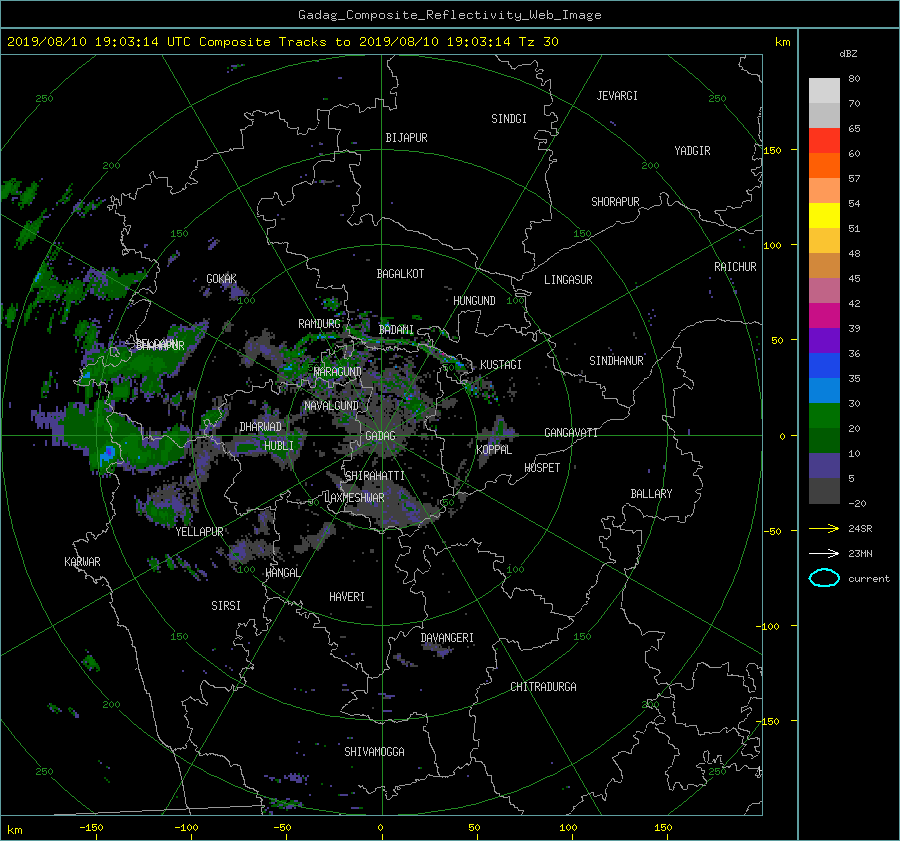Click the yellow 24SR arrow legend icon
The height and width of the screenshot is (841, 900).
pyautogui.click(x=824, y=528)
